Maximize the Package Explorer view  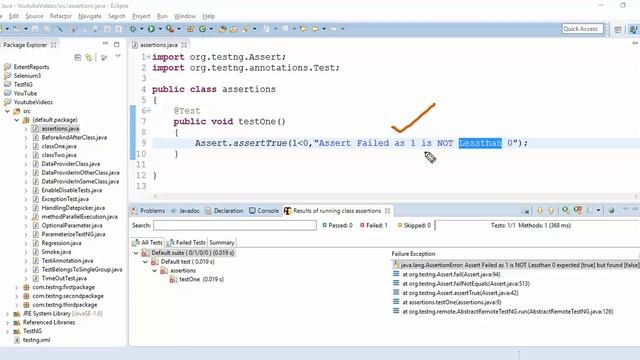[117, 44]
